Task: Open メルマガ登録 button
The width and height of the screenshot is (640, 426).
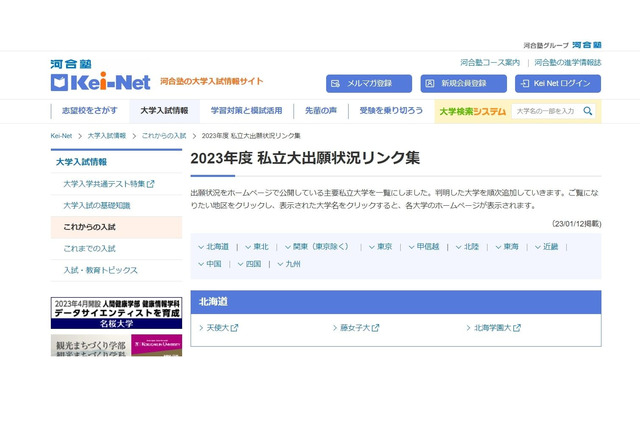Action: (369, 84)
